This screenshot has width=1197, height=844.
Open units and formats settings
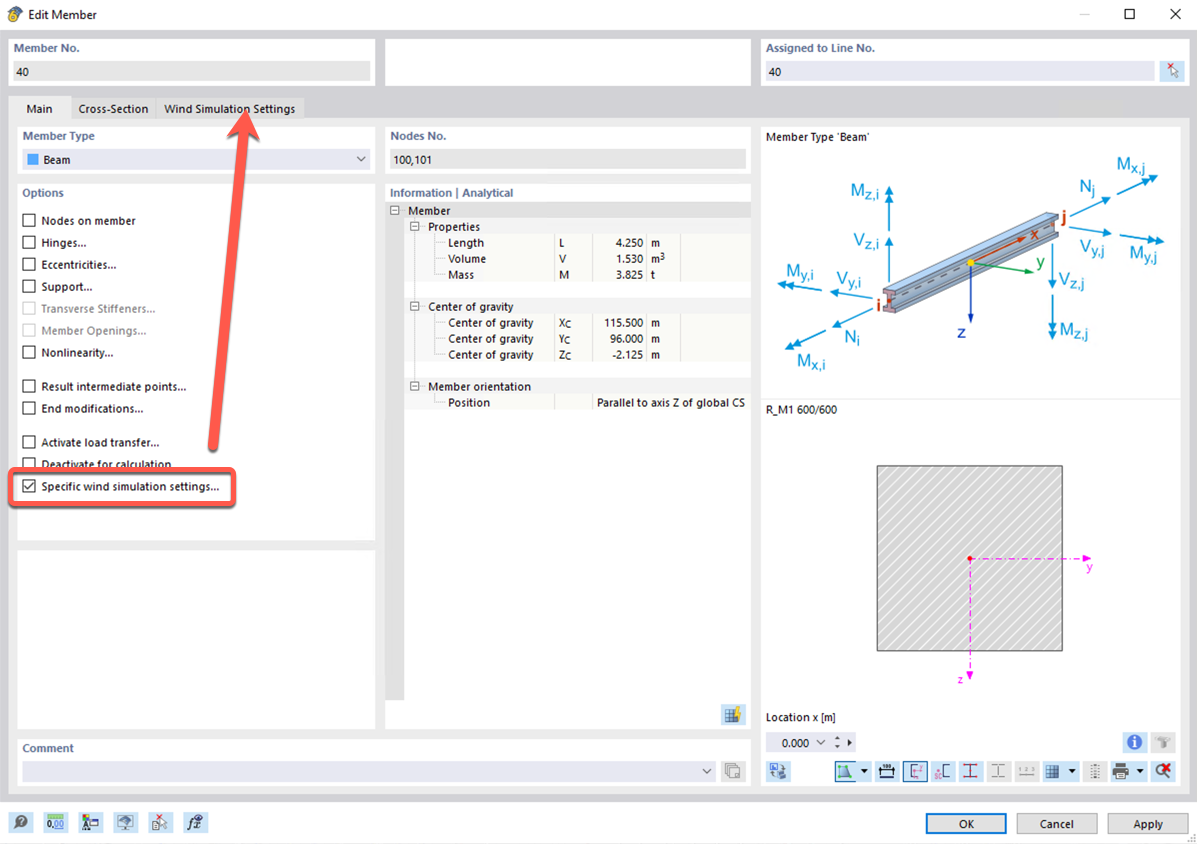90,822
